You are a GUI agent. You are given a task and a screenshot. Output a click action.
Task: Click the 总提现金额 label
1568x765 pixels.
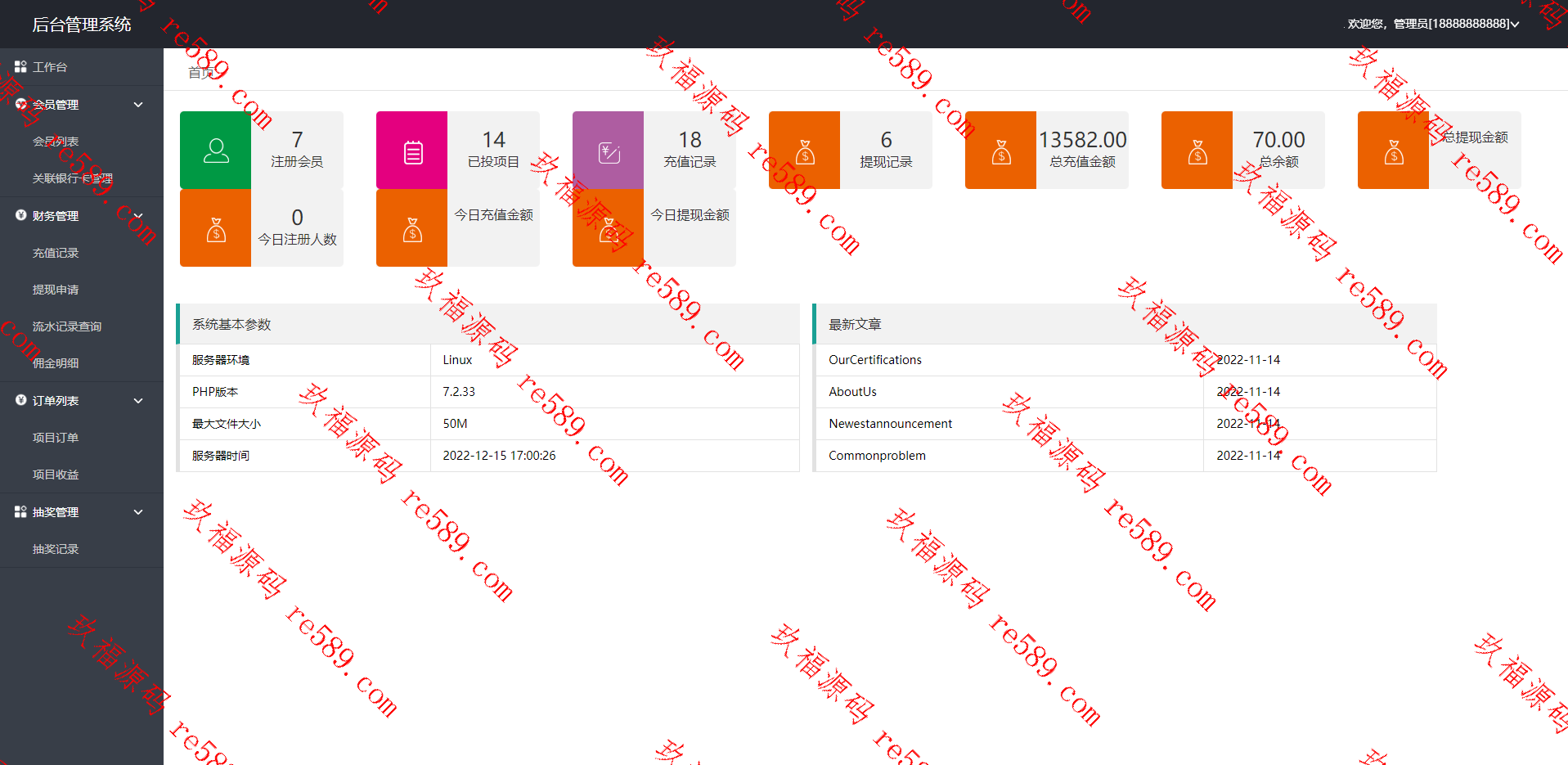coord(1475,137)
